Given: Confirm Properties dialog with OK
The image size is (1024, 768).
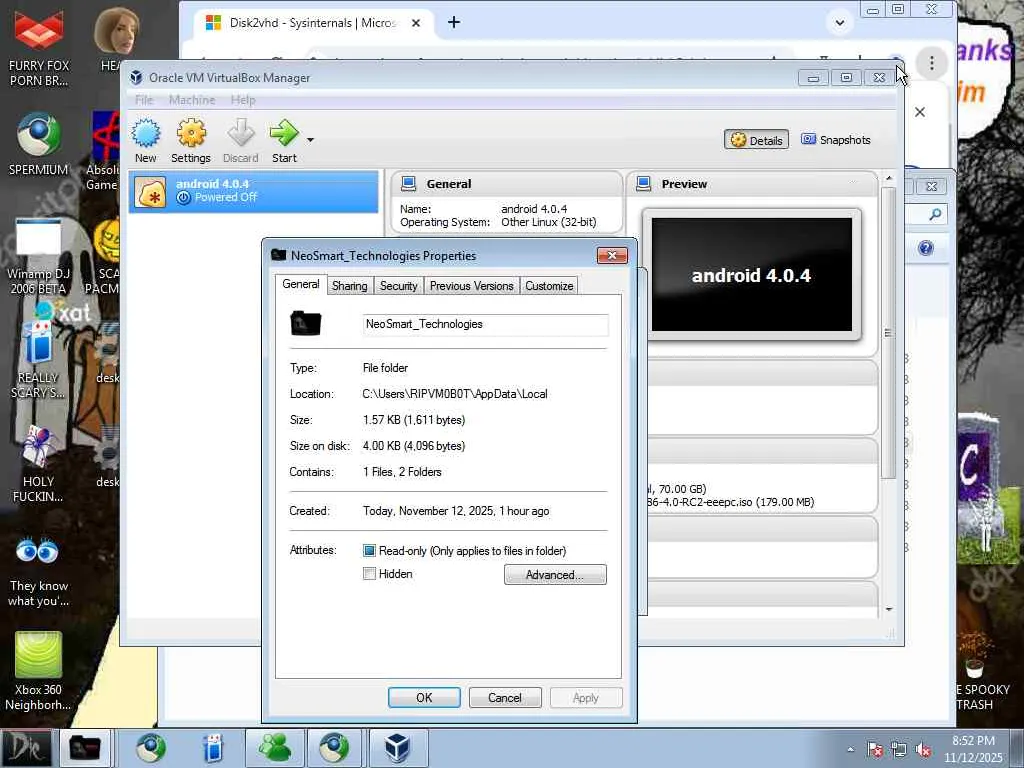Looking at the screenshot, I should pyautogui.click(x=424, y=697).
